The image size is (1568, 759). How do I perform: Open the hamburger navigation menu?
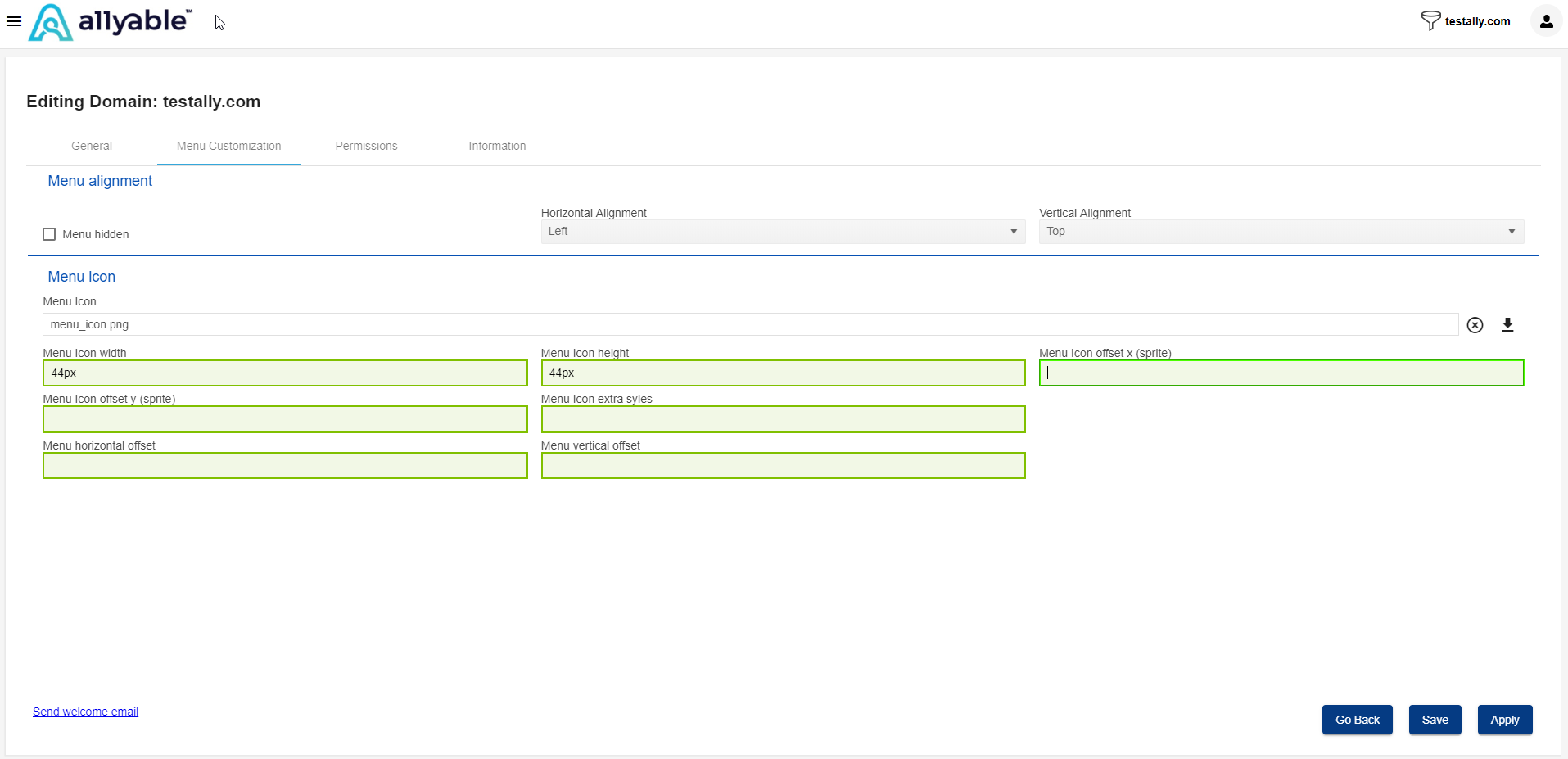14,21
